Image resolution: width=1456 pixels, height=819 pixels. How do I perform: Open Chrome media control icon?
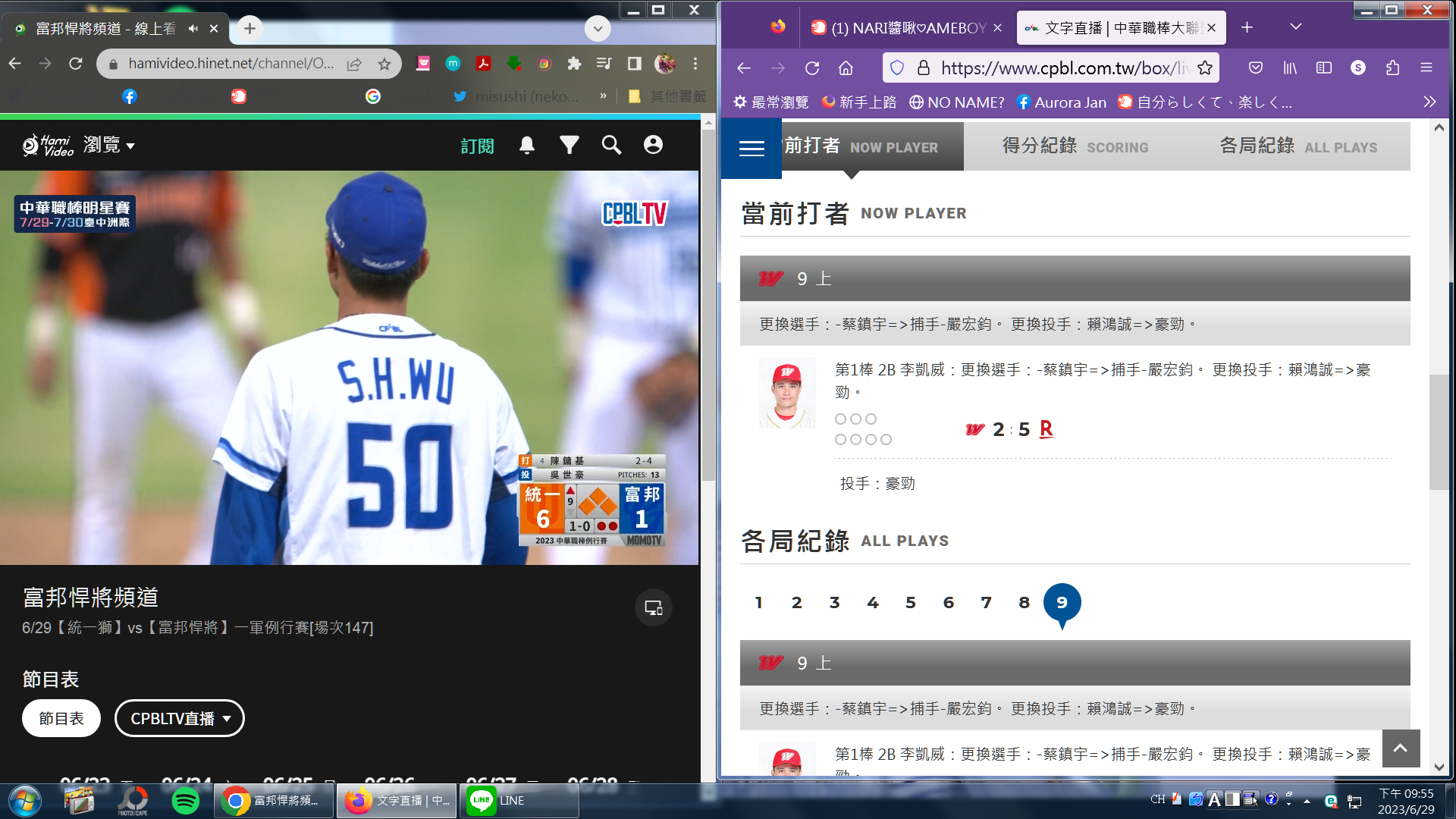[x=604, y=64]
